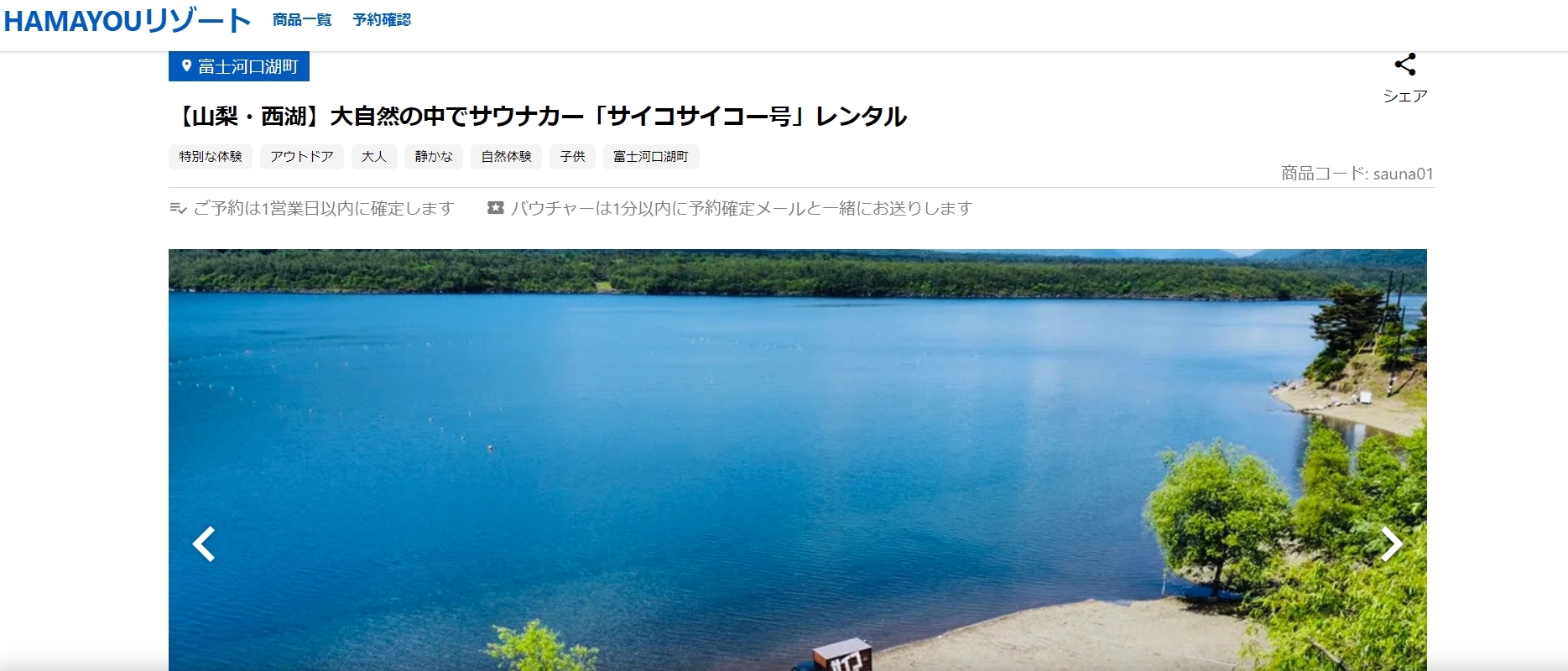The height and width of the screenshot is (671, 1568).
Task: Click the blue 富士河口湖町 location badge
Action: click(x=239, y=66)
